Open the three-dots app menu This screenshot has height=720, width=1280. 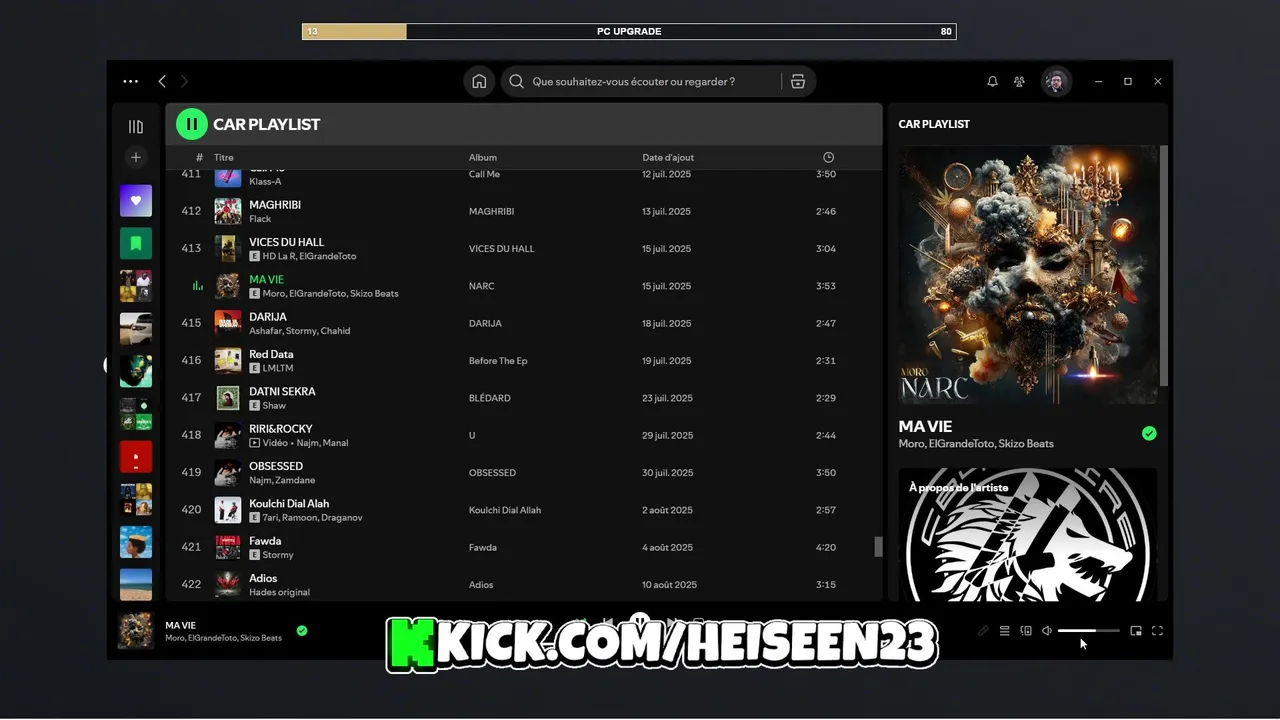131,81
